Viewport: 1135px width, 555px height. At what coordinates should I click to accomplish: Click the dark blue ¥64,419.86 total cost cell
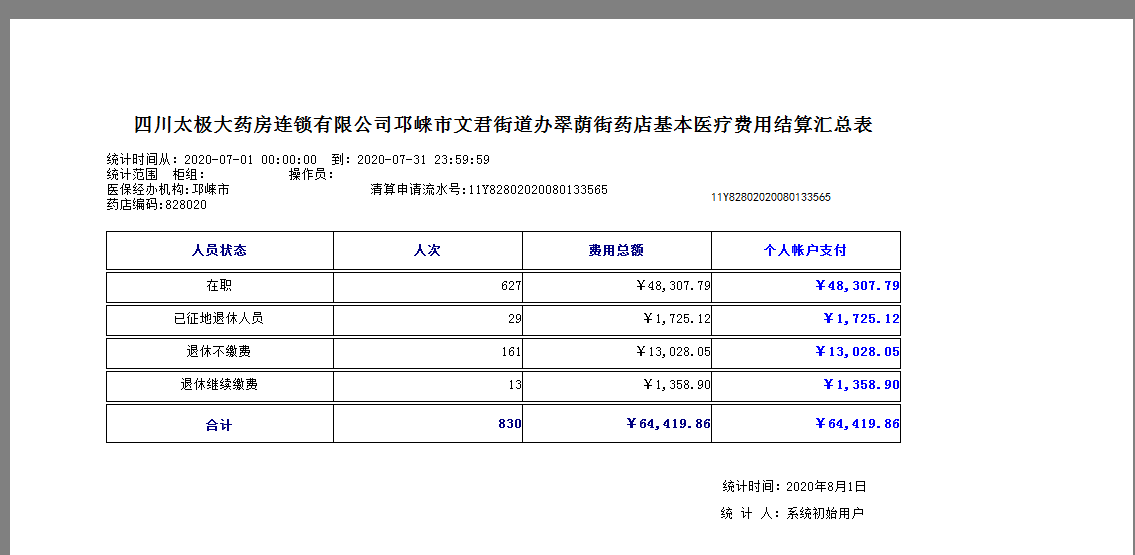tap(617, 424)
